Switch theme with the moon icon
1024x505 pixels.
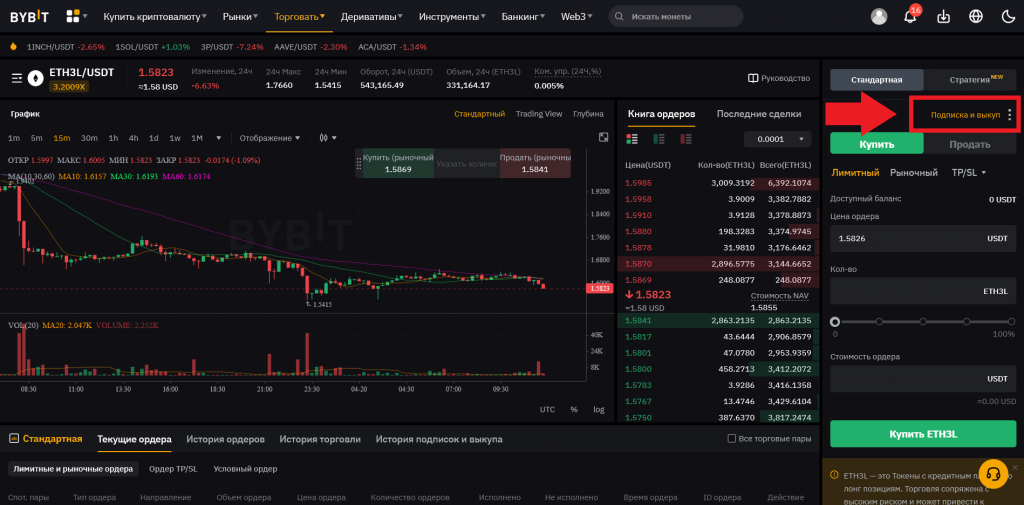click(x=1006, y=16)
